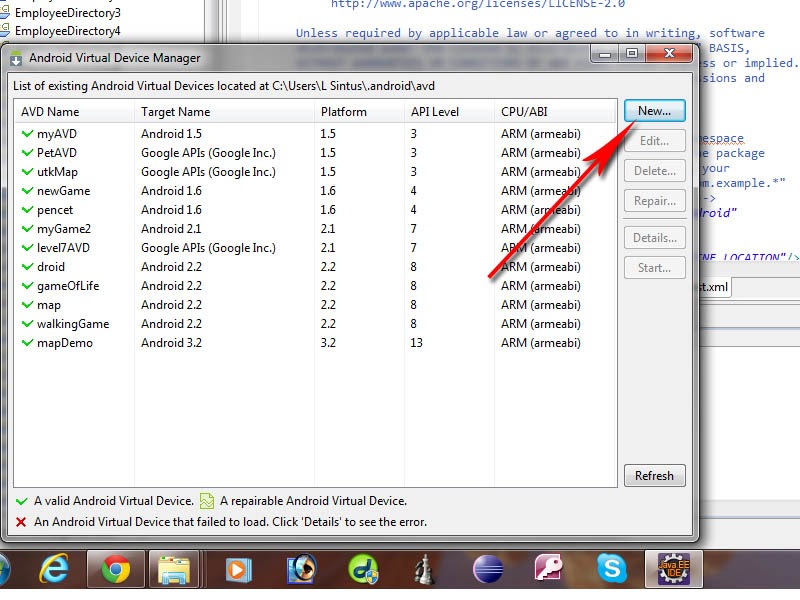The height and width of the screenshot is (600, 800).
Task: Select the pencet device
Action: (x=315, y=210)
